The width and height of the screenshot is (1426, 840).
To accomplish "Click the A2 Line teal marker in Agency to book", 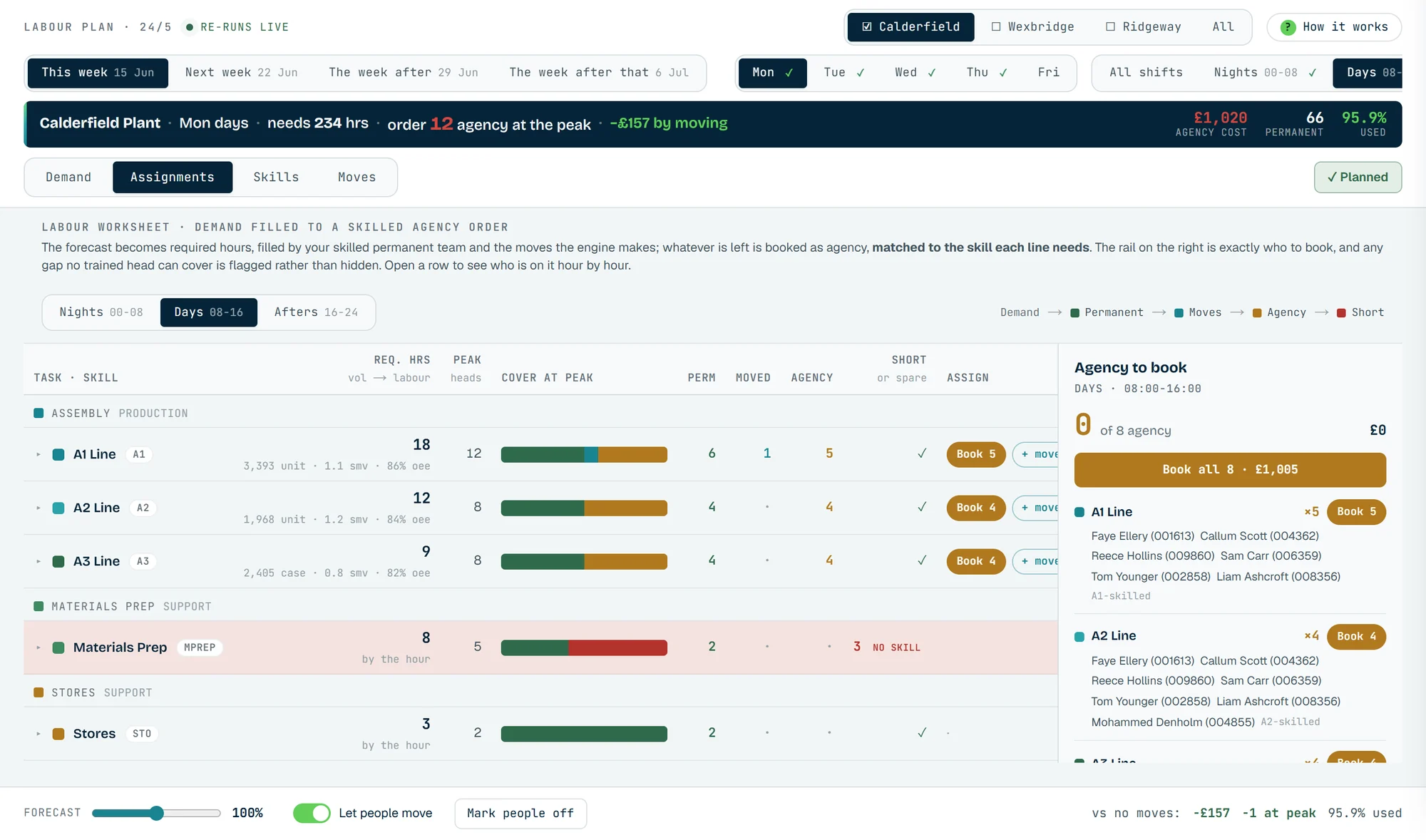I will click(x=1079, y=636).
